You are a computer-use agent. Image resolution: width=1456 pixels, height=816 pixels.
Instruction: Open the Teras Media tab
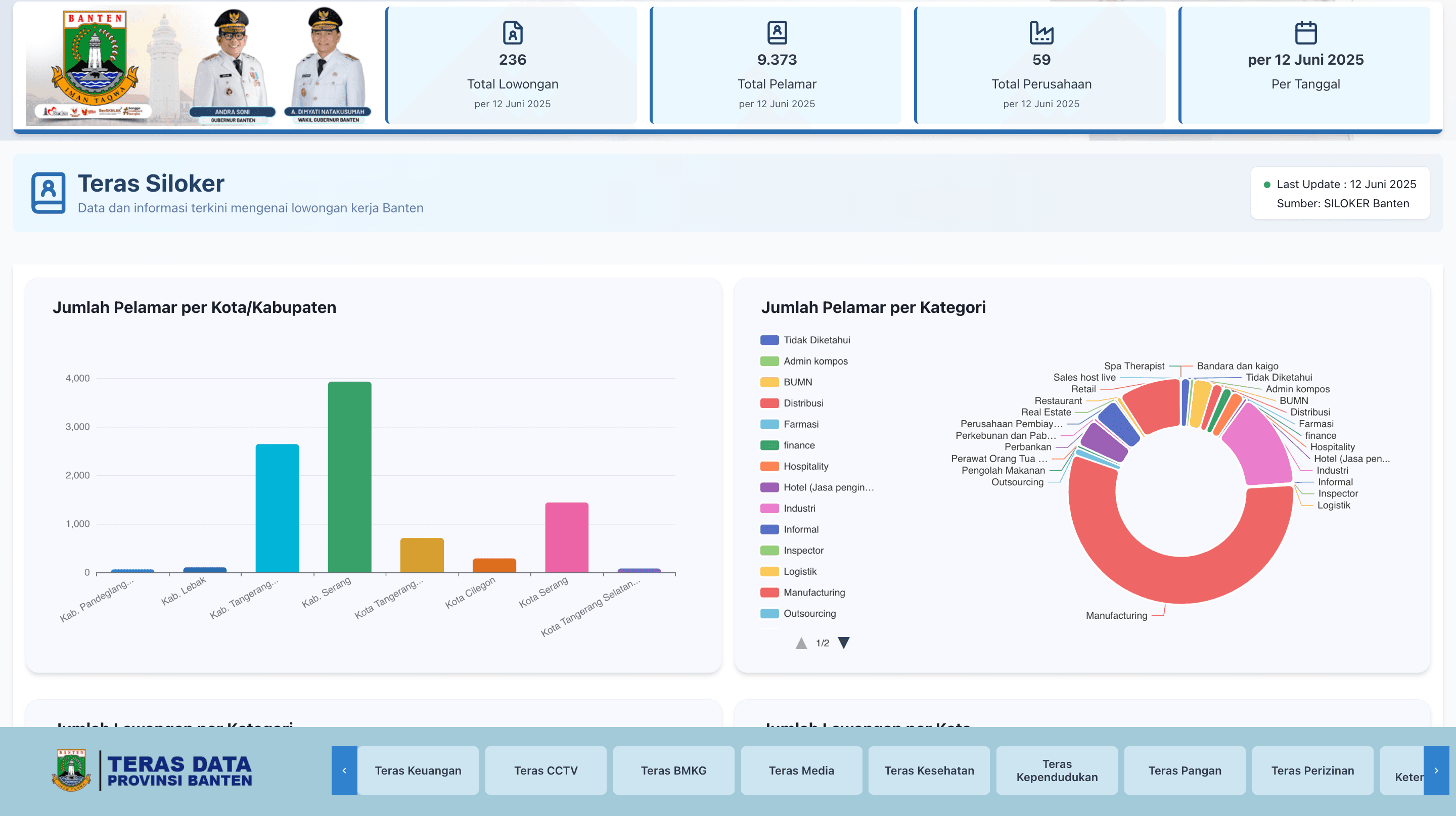pos(801,770)
